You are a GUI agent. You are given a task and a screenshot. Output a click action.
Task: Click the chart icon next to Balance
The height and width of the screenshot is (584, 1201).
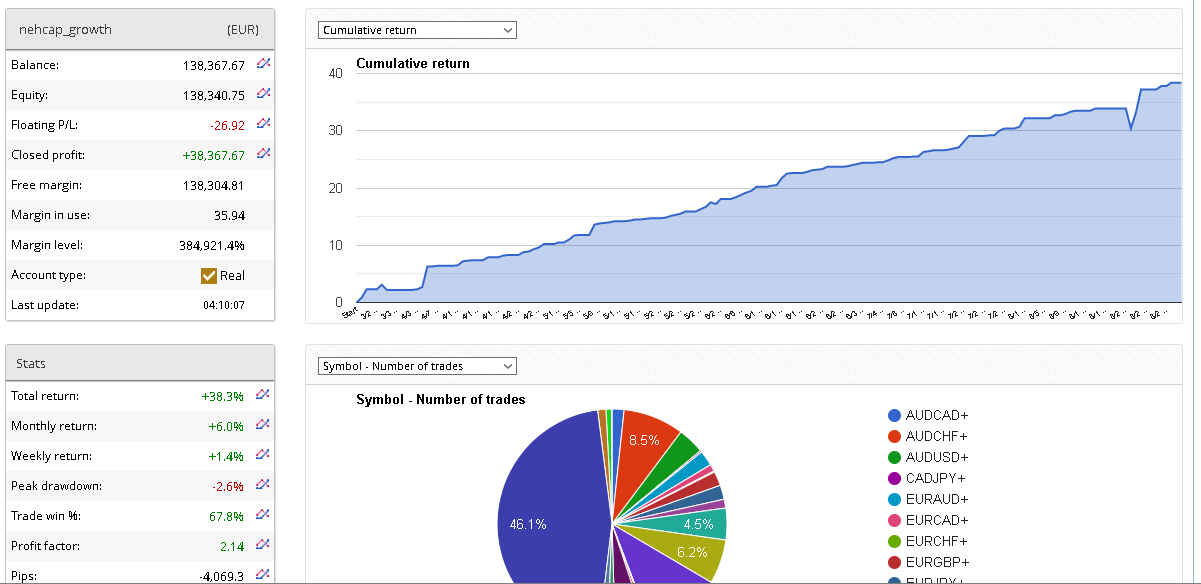click(263, 64)
